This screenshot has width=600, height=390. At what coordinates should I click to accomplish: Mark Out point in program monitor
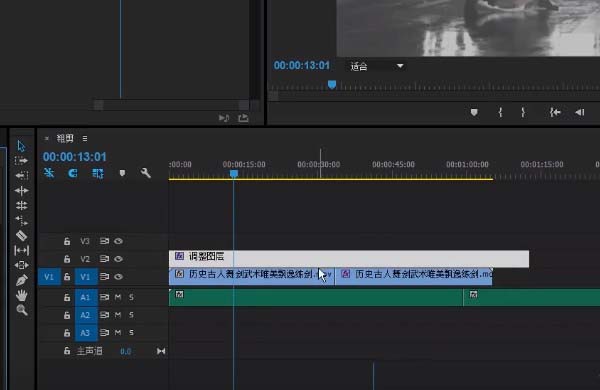pyautogui.click(x=523, y=113)
